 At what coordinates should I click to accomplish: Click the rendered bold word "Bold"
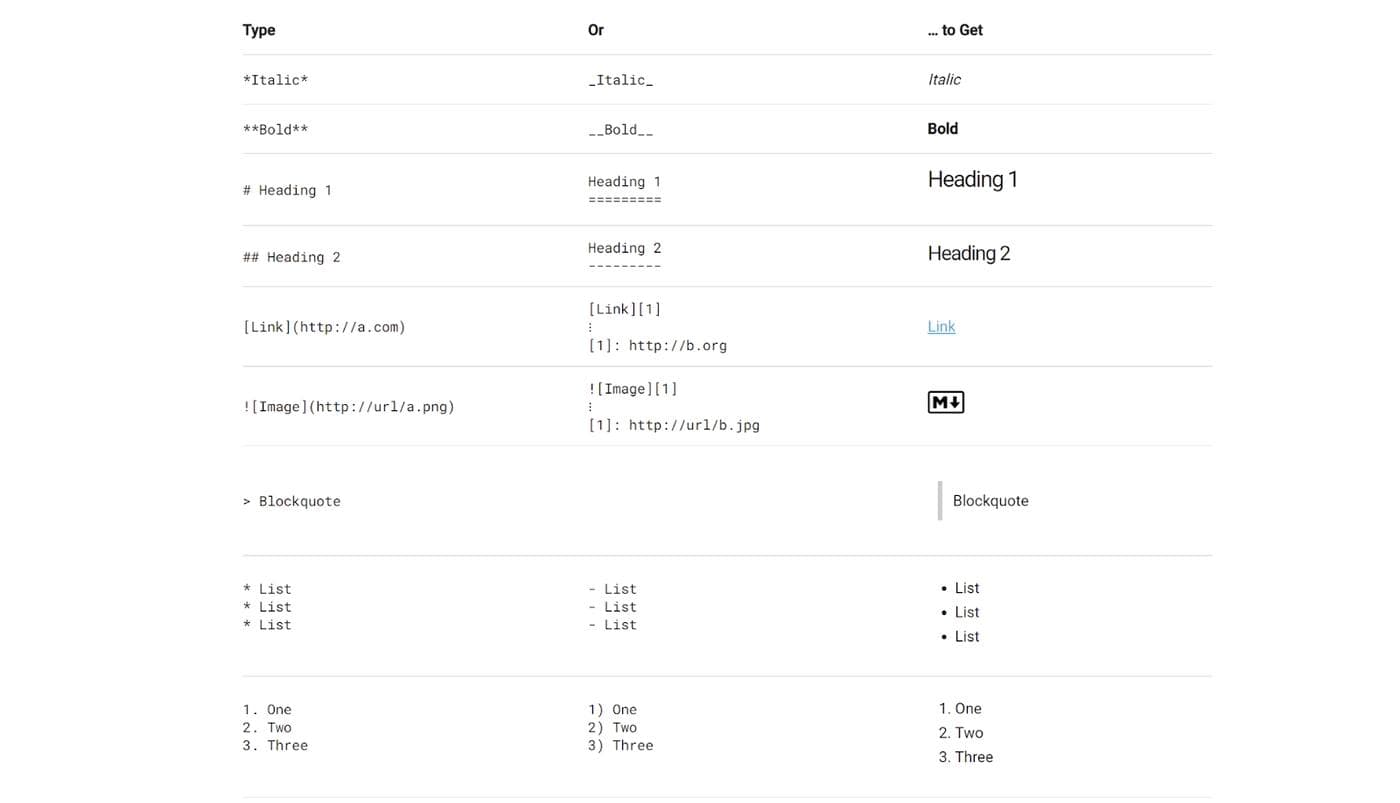[942, 129]
